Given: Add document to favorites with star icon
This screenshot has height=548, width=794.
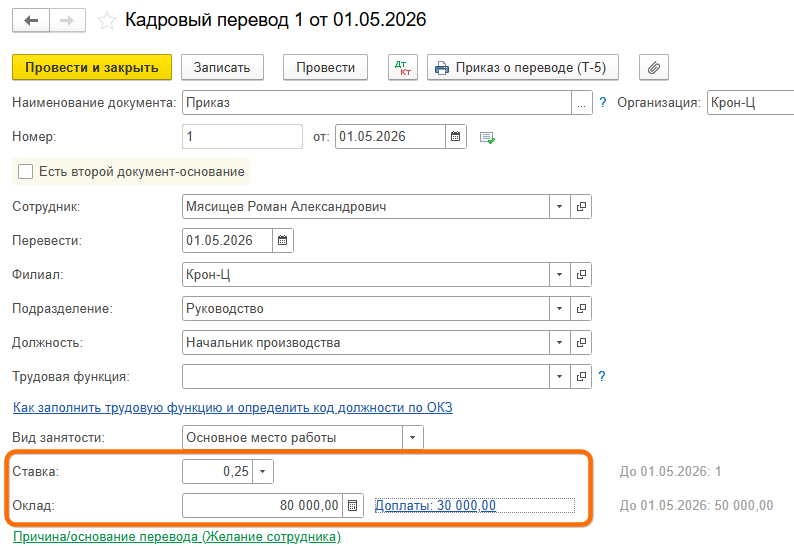Looking at the screenshot, I should pyautogui.click(x=106, y=21).
